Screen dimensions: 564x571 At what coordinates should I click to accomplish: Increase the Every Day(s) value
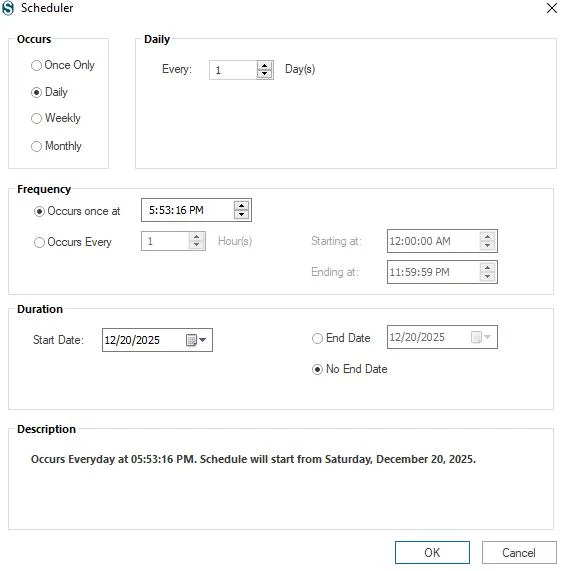click(x=264, y=66)
